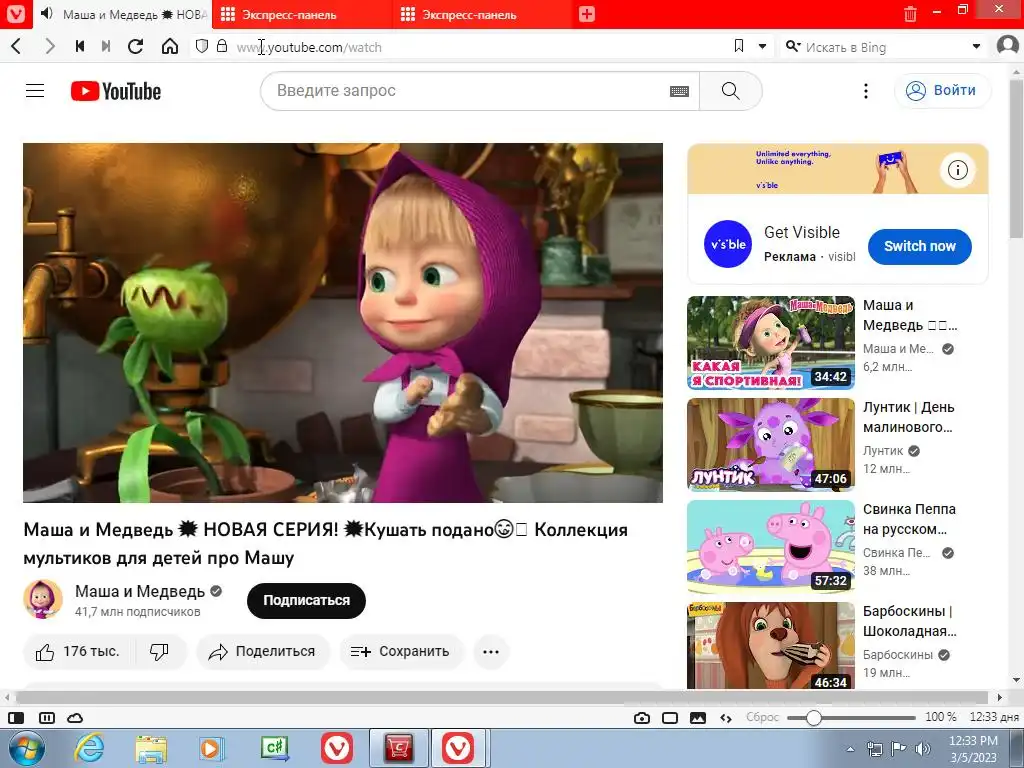The image size is (1024, 768).
Task: Open the Vivaldi main menu logo
Action: coord(16,14)
